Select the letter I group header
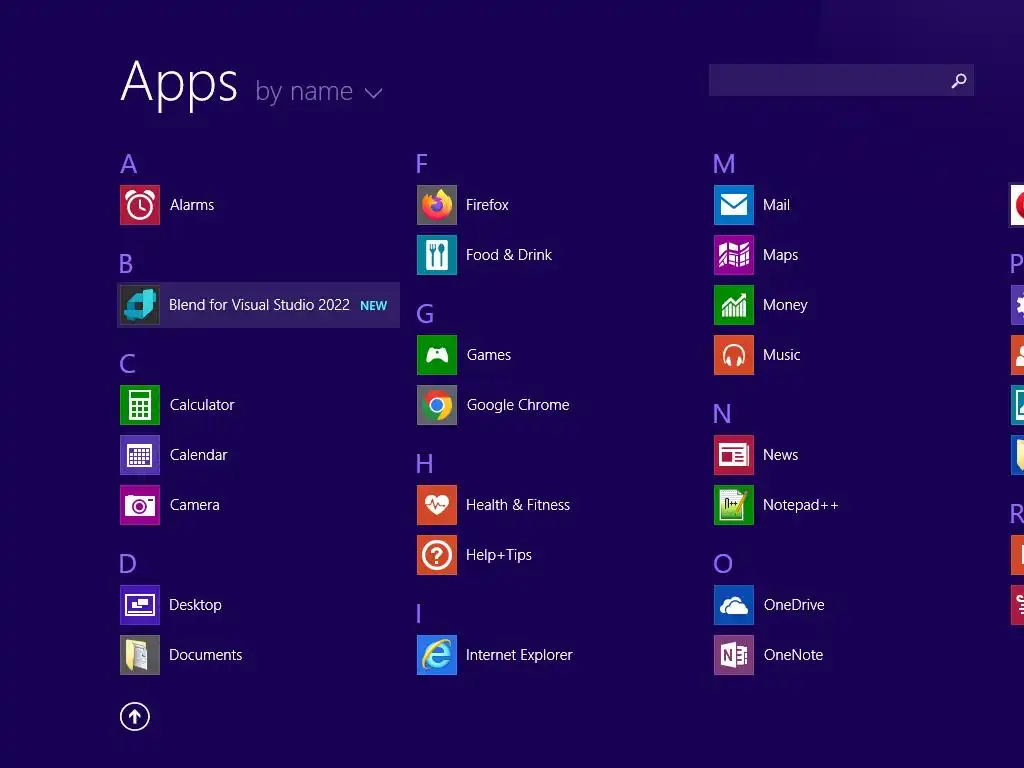Viewport: 1024px width, 768px height. coord(419,614)
